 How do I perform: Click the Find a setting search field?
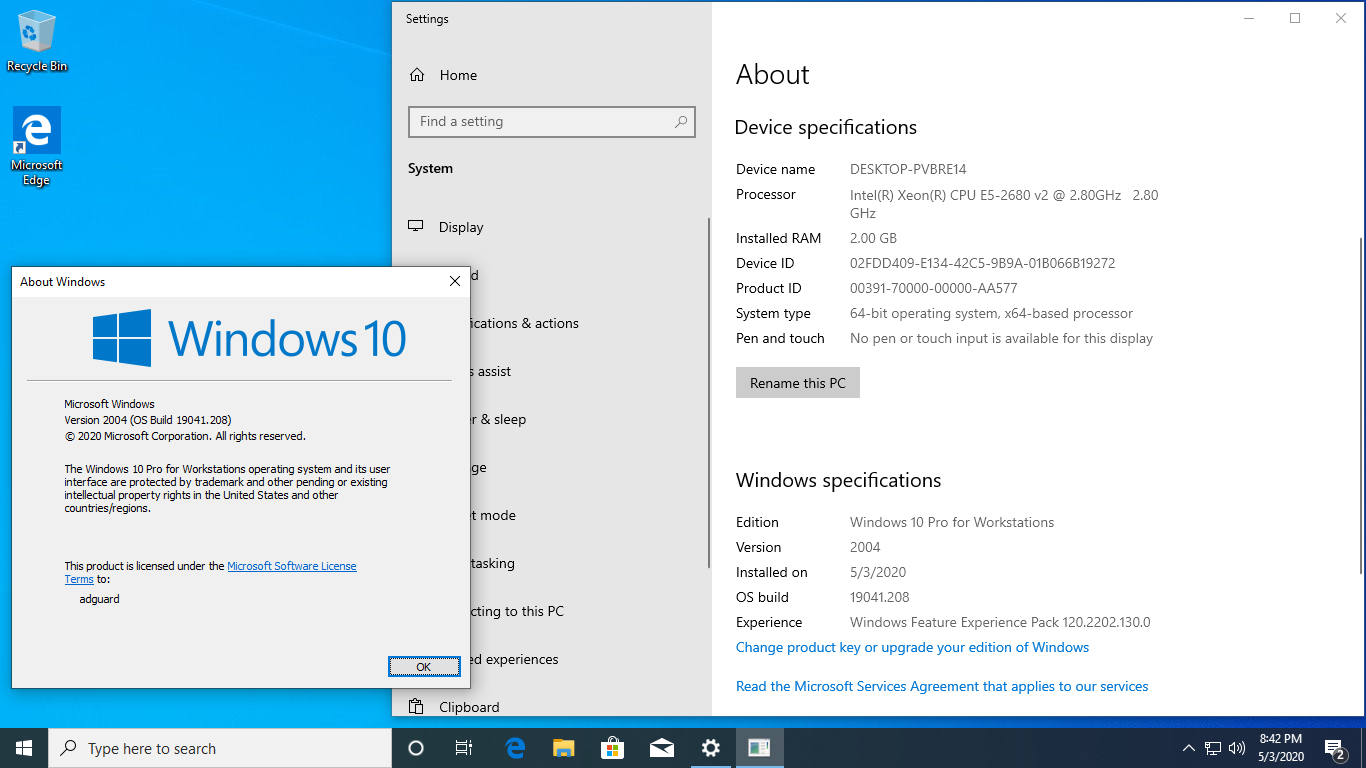tap(552, 122)
